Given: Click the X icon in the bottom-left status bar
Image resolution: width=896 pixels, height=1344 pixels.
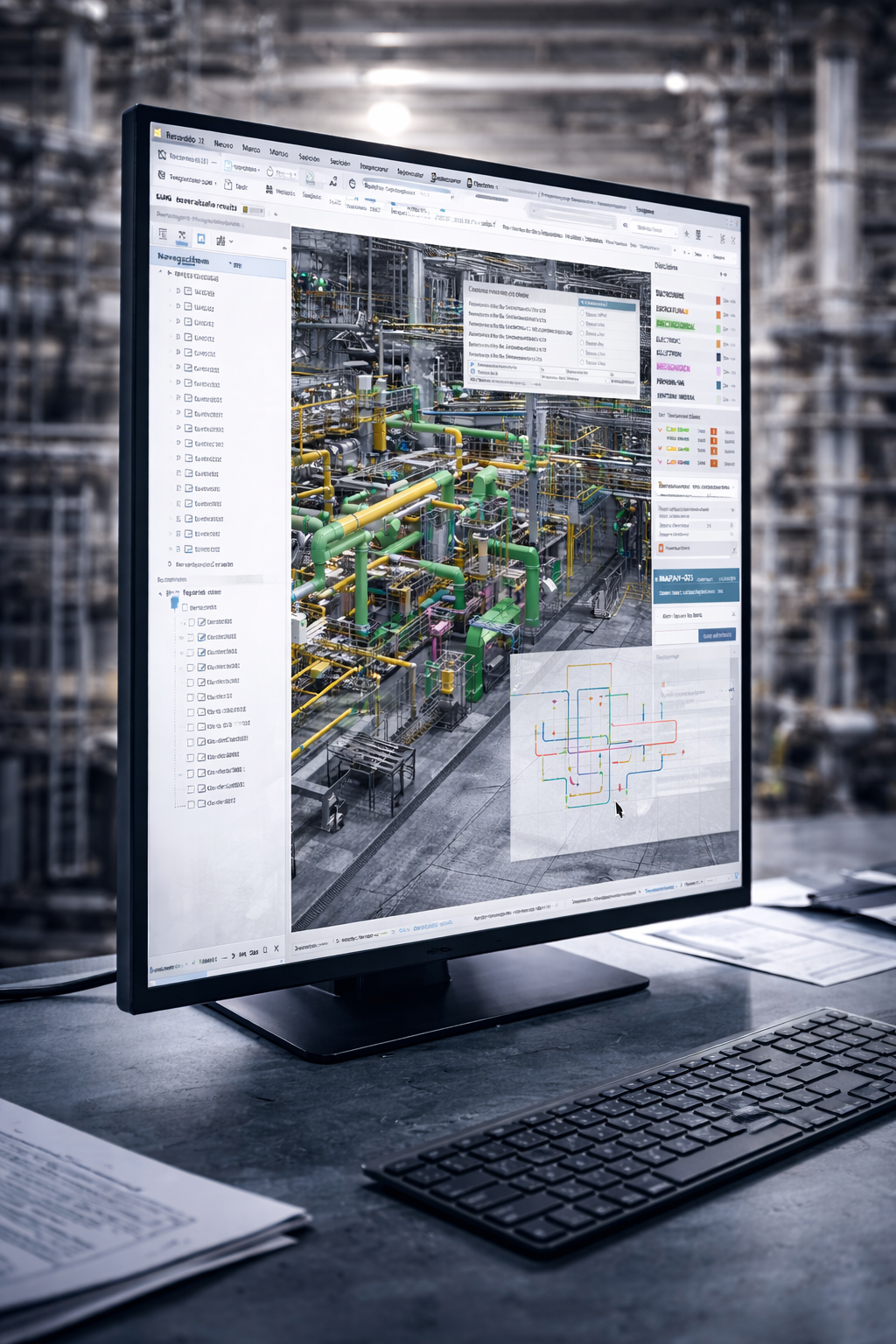Looking at the screenshot, I should (276, 948).
